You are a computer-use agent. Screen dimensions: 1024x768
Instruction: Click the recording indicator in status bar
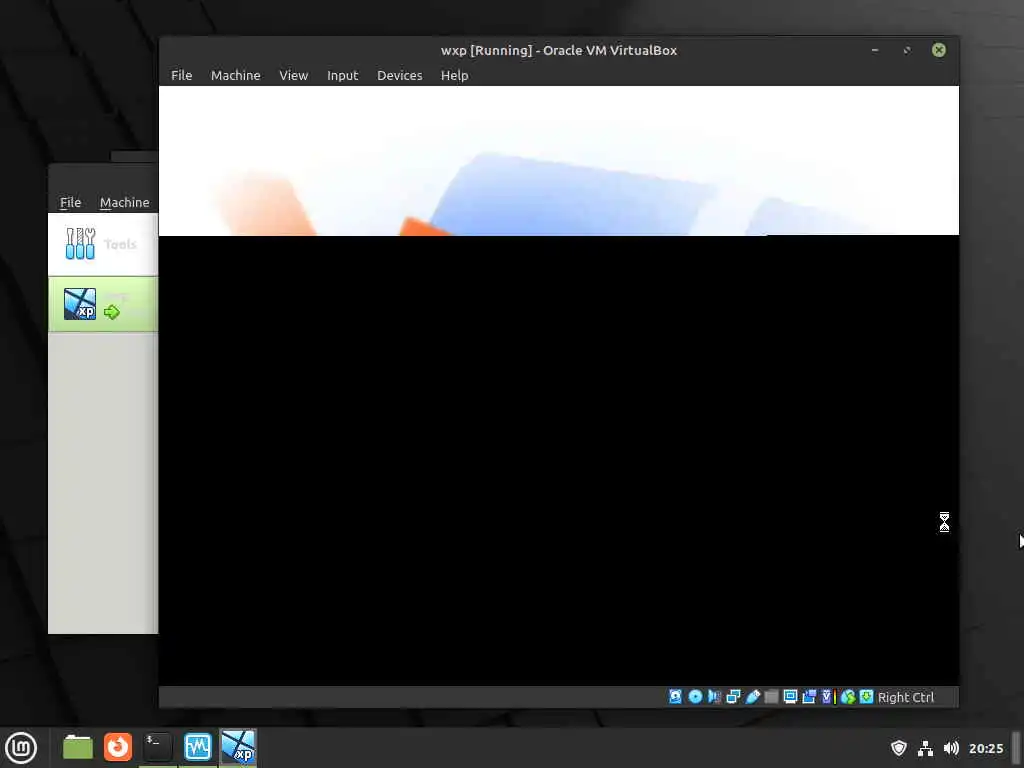click(x=809, y=697)
